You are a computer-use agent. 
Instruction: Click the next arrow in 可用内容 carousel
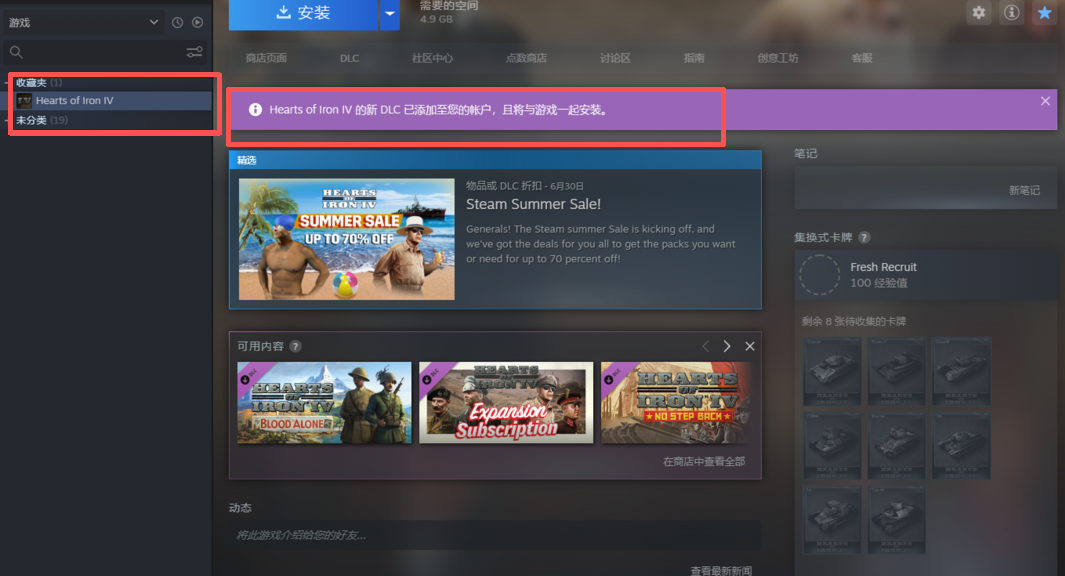[727, 346]
